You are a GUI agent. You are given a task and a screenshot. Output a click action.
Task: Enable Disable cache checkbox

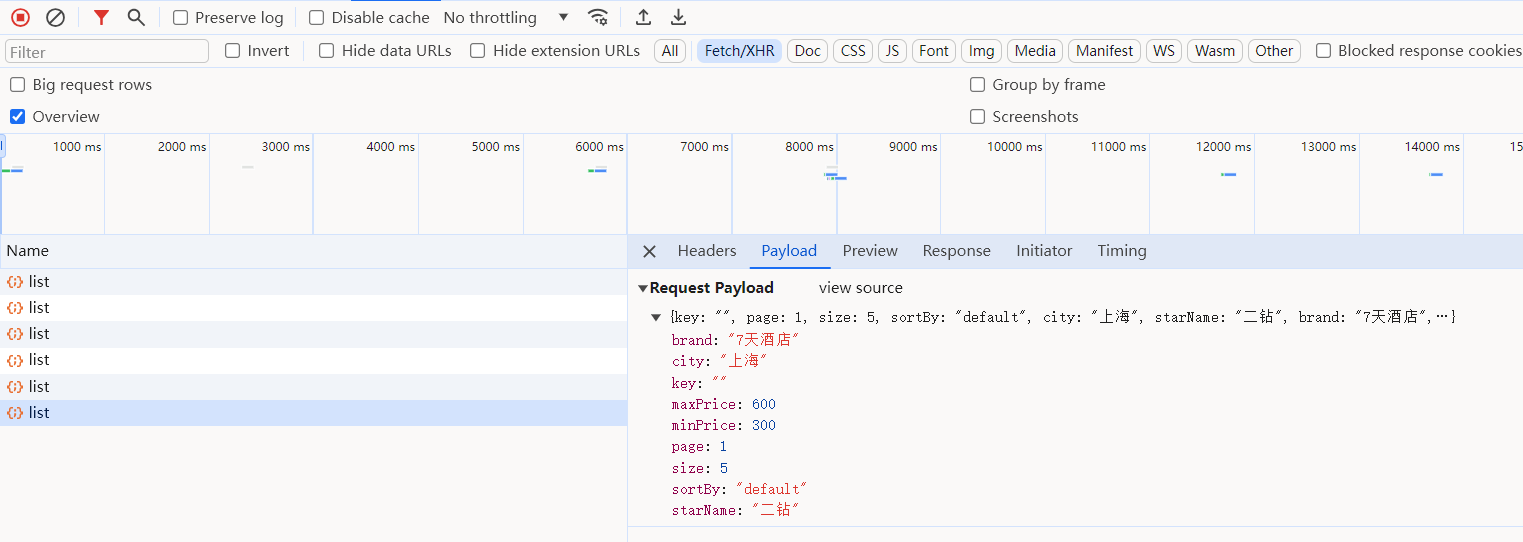[316, 18]
